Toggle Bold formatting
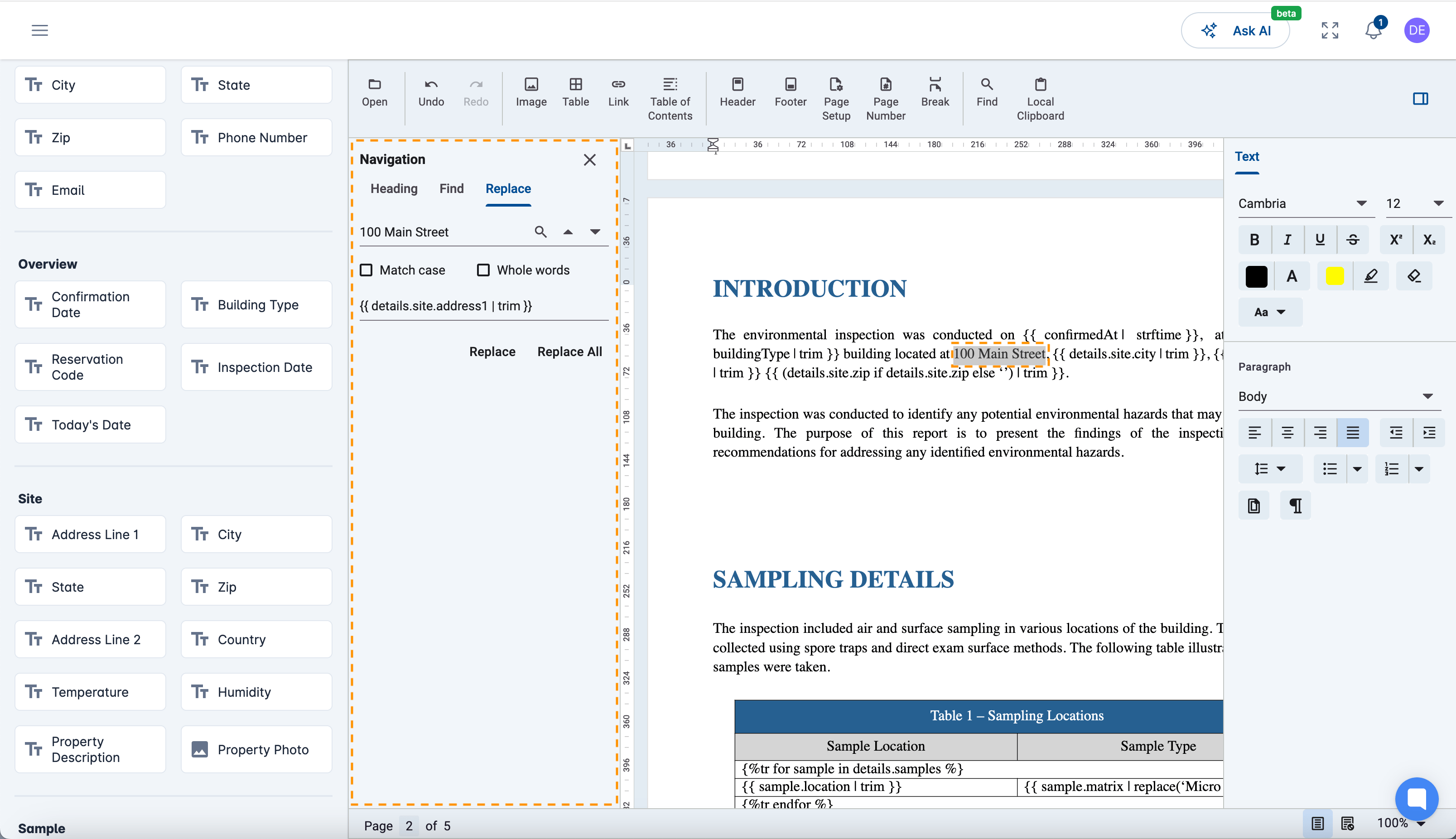The image size is (1456, 839). [1254, 240]
